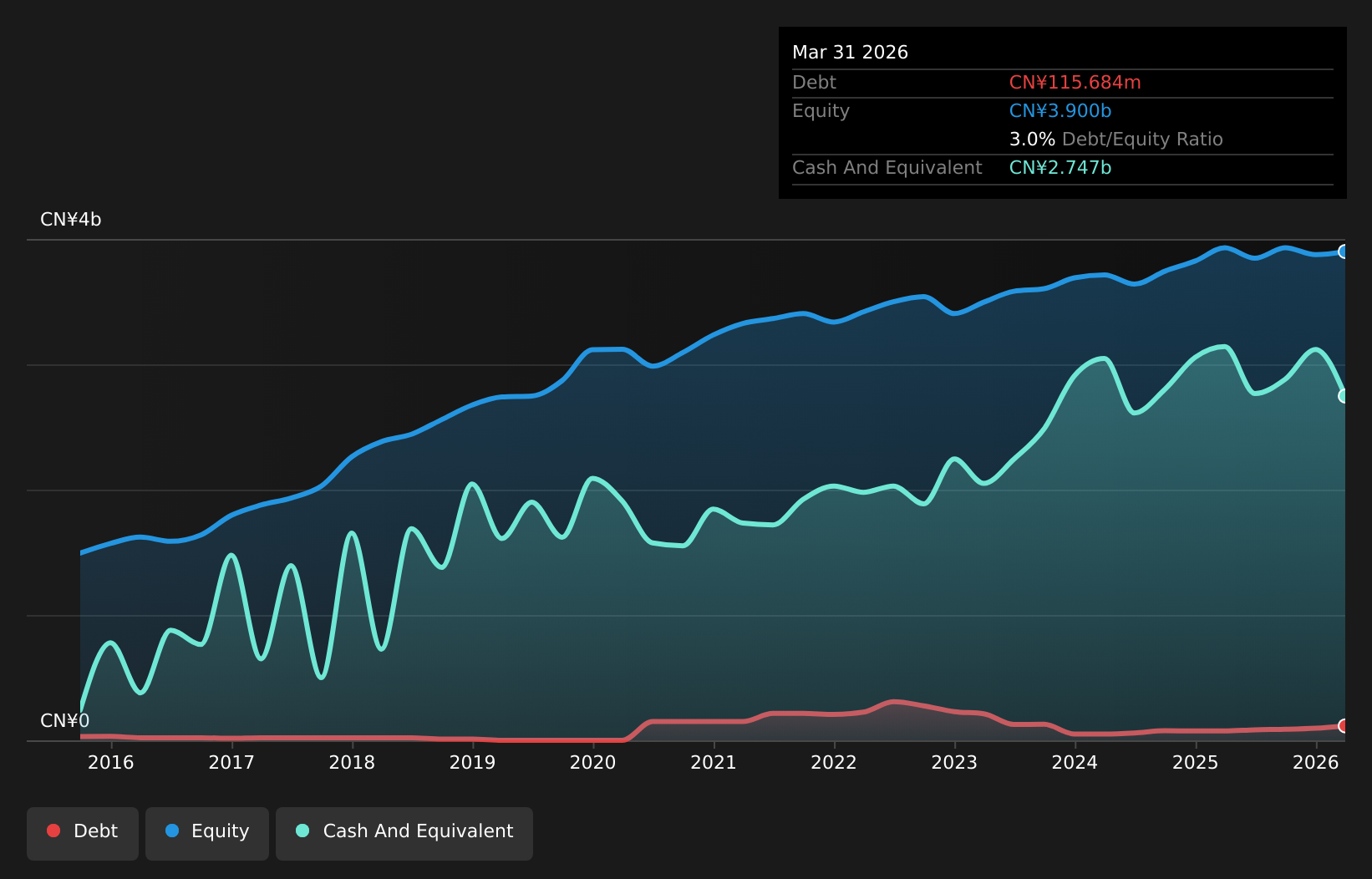Screen dimensions: 1372x879
Task: Click the teal Cash And Equivalent legend dot
Action: pos(302,831)
